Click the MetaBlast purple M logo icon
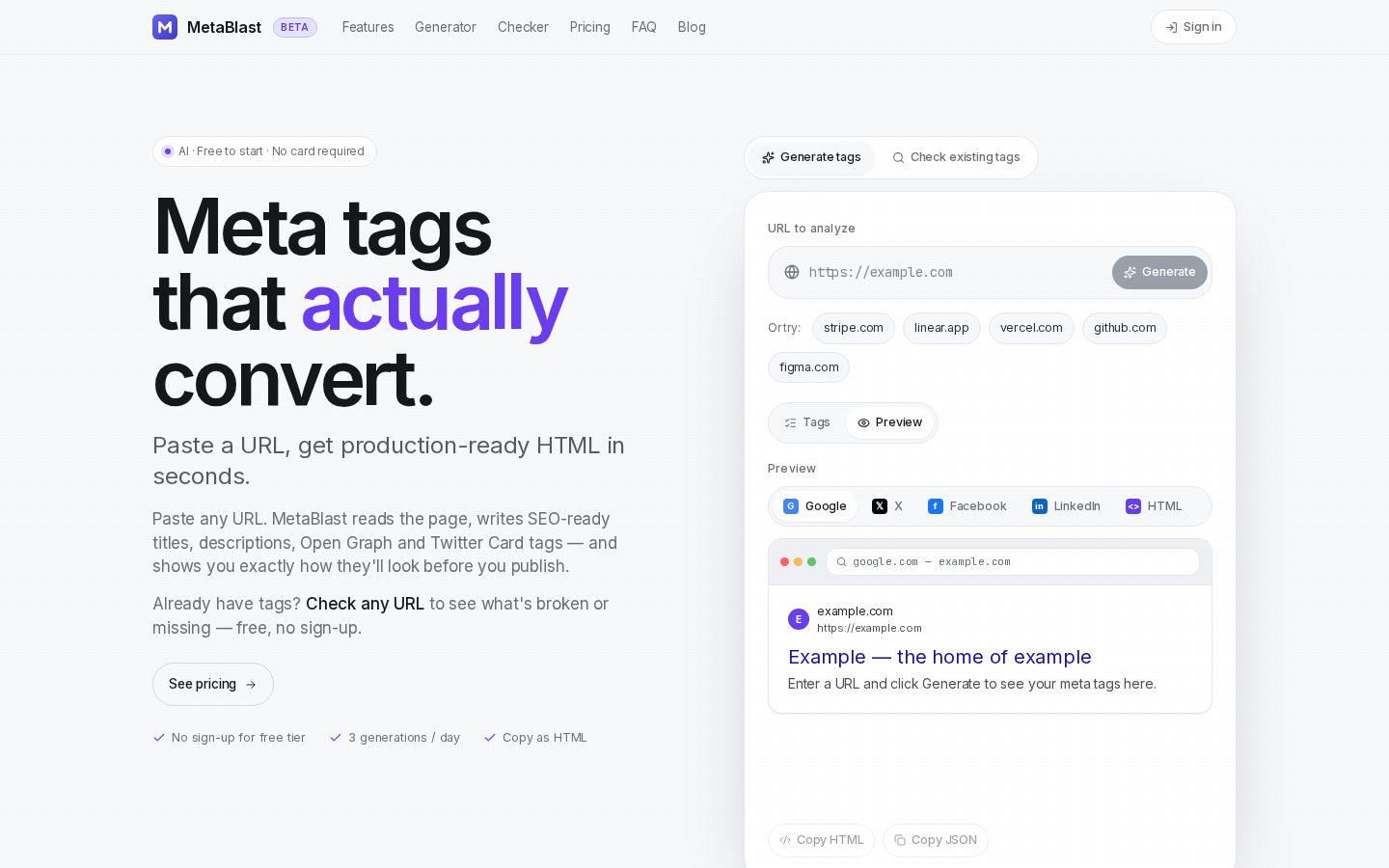1389x868 pixels. 165,27
